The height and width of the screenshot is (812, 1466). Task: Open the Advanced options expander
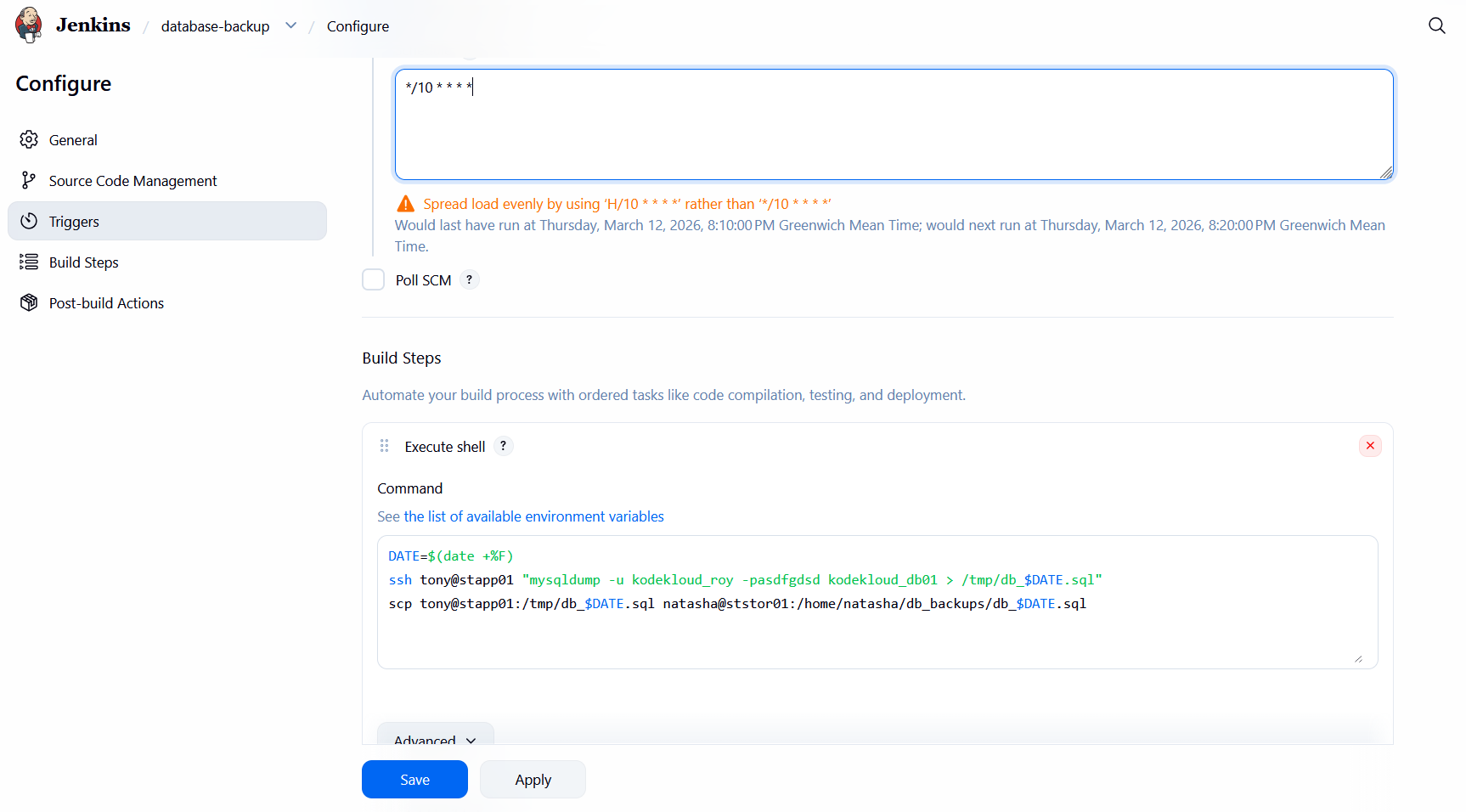[435, 740]
